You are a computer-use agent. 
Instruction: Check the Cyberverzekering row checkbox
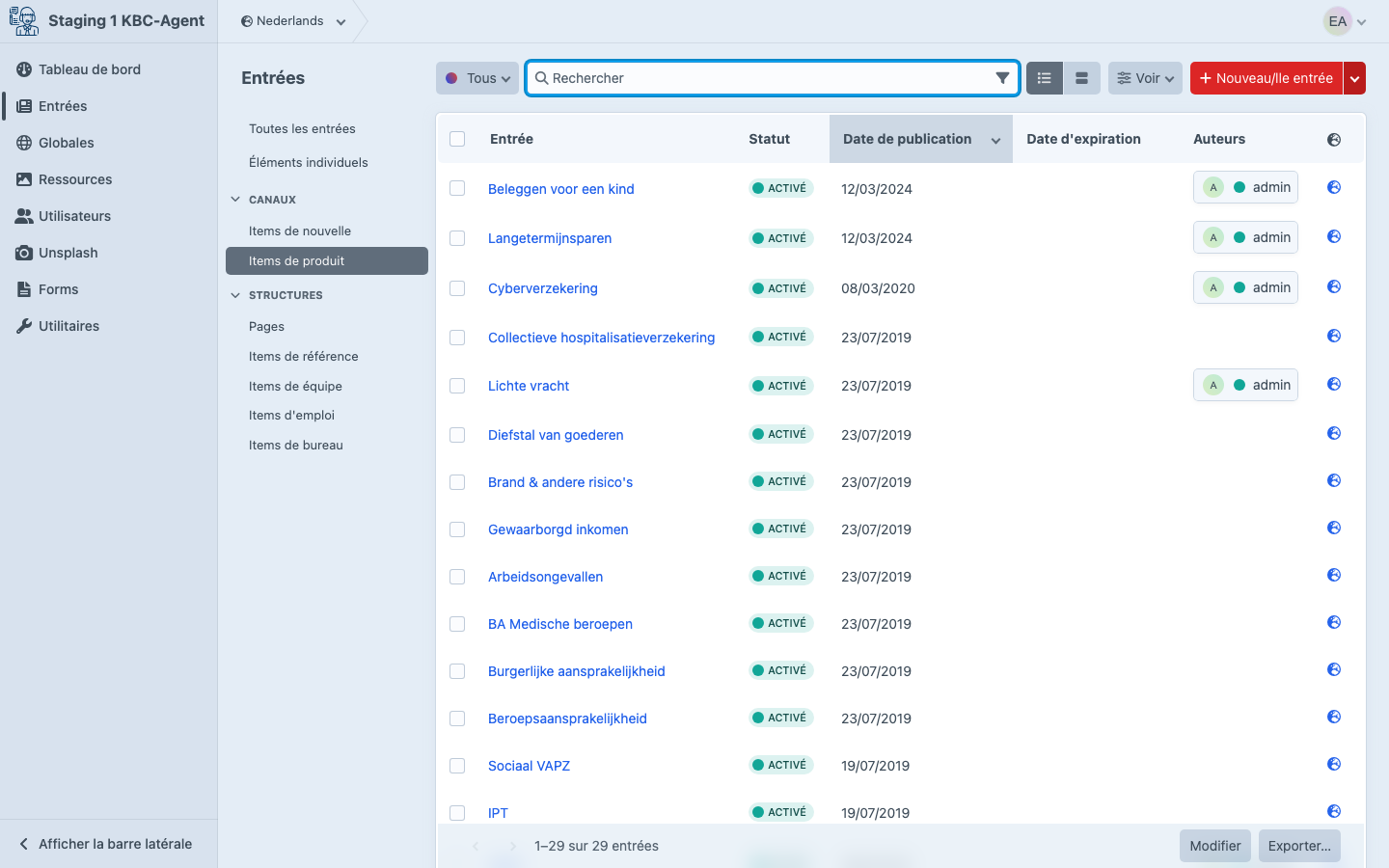pos(457,288)
